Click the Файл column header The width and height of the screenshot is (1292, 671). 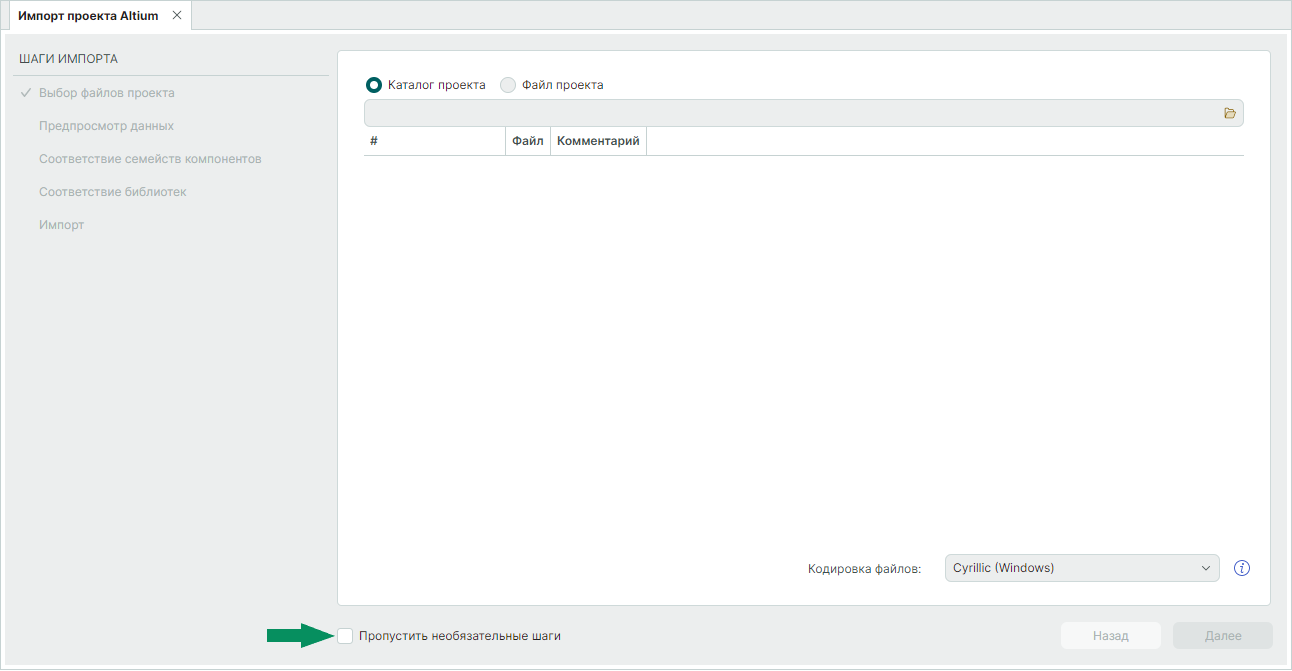(528, 141)
